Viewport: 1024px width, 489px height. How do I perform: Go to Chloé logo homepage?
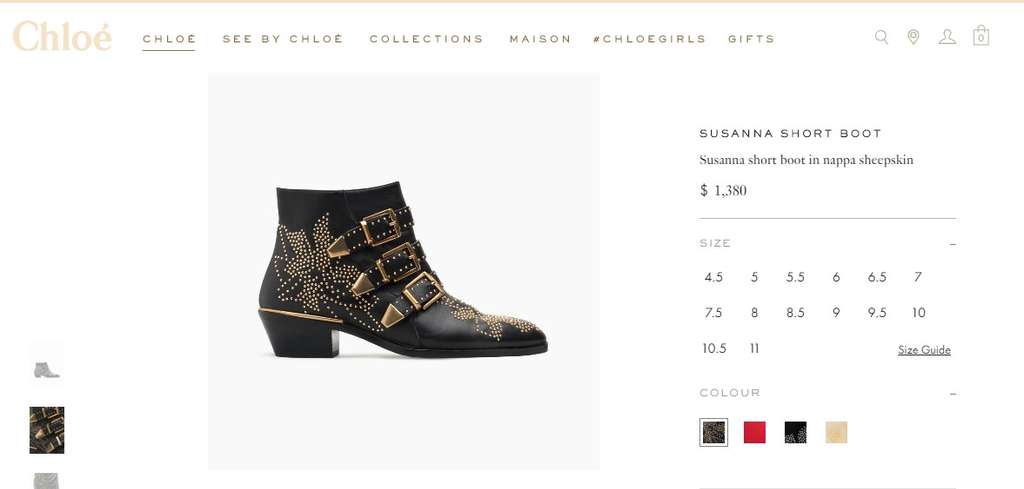(62, 37)
